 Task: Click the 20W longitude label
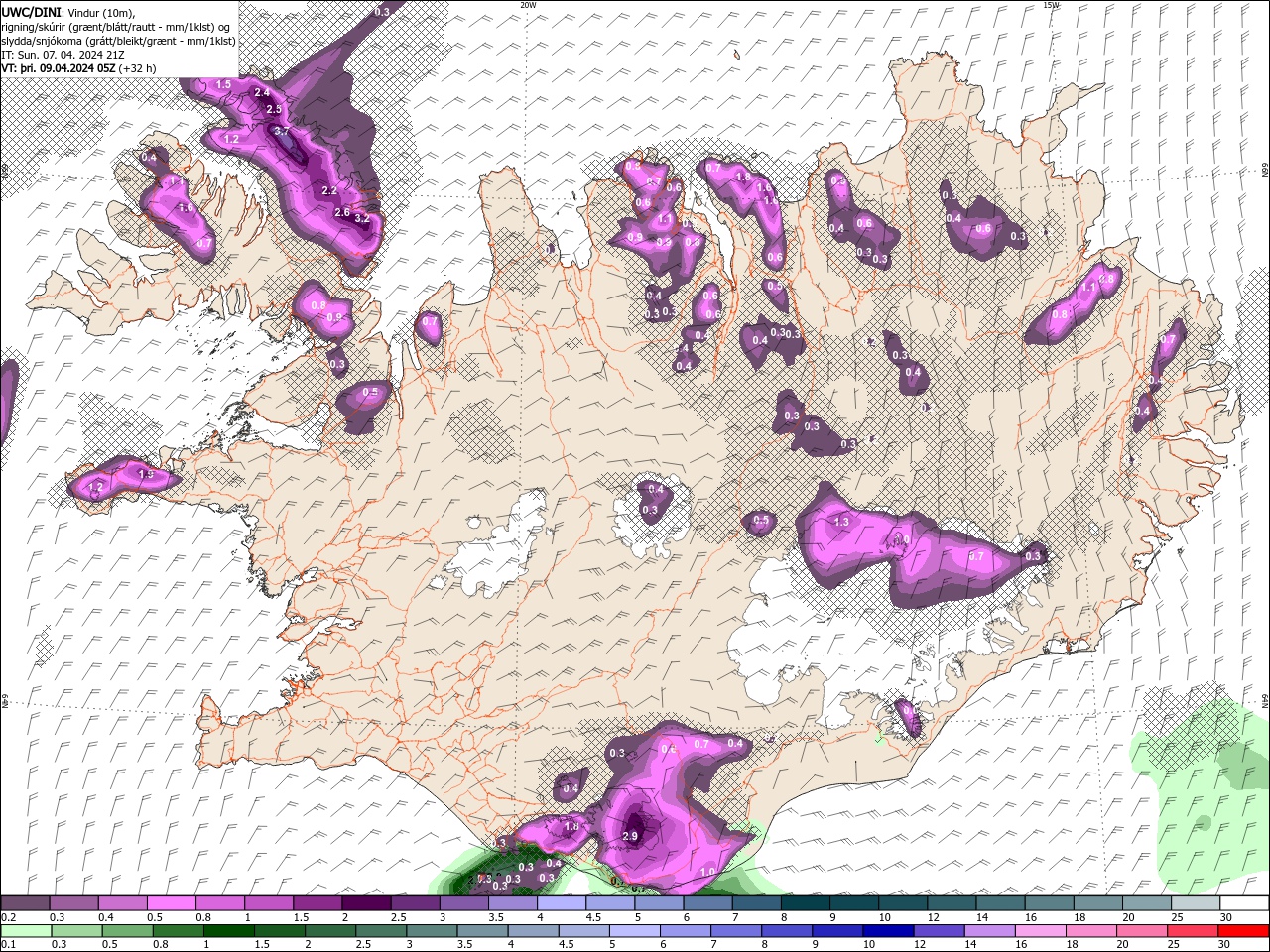pos(528,5)
